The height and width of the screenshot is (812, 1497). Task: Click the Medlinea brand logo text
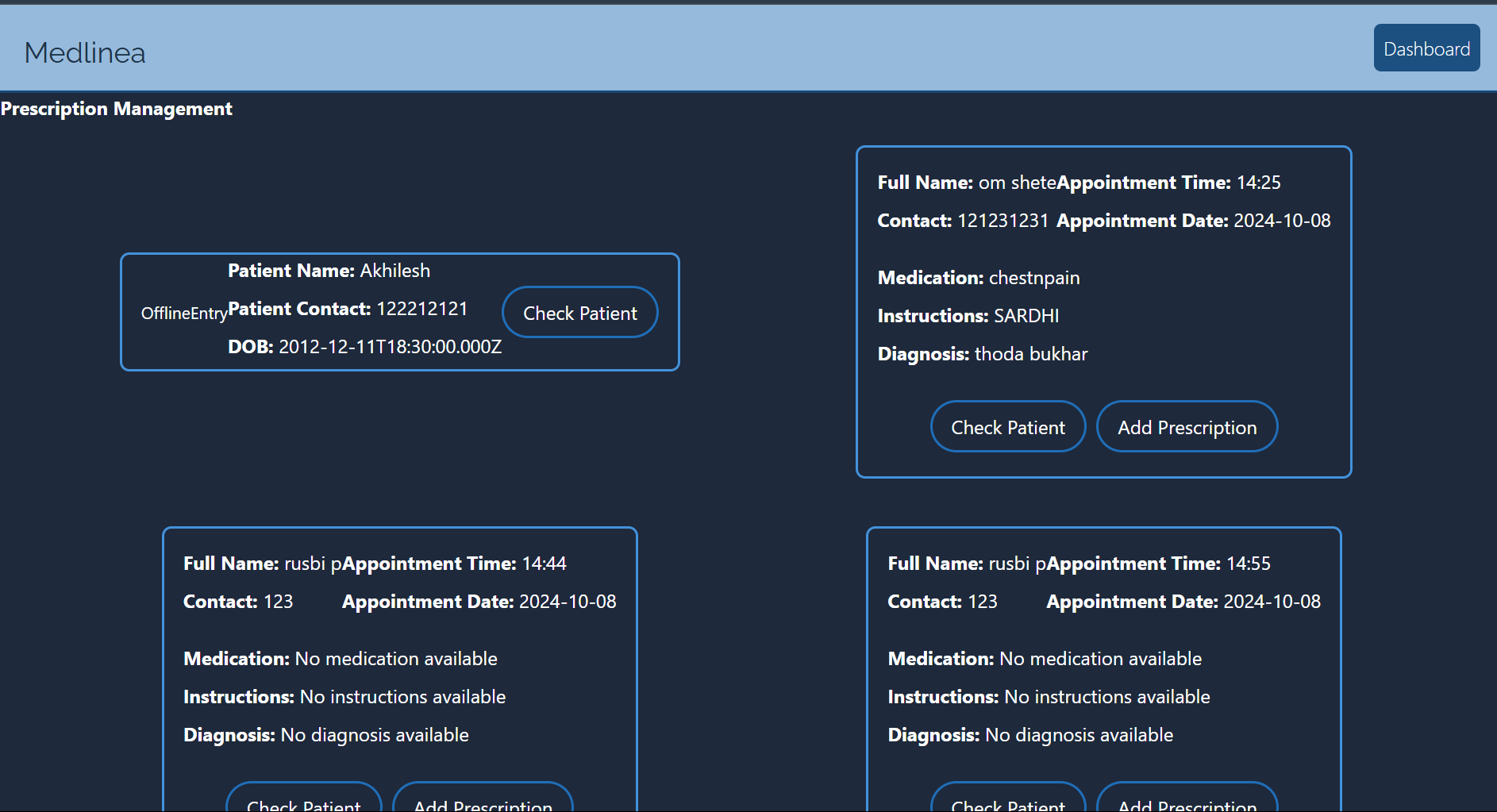point(85,53)
